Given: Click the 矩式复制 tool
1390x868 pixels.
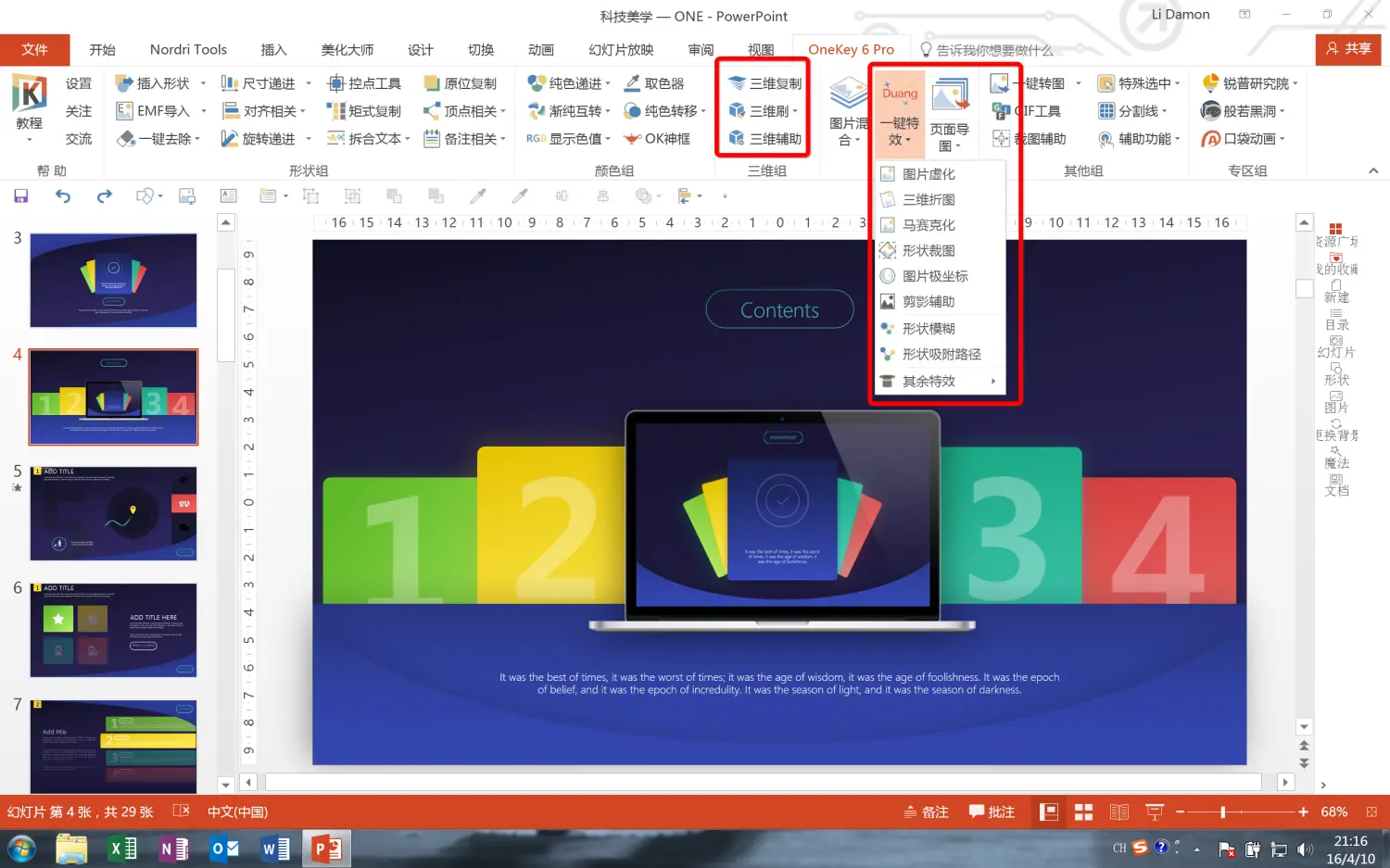Looking at the screenshot, I should 364,111.
